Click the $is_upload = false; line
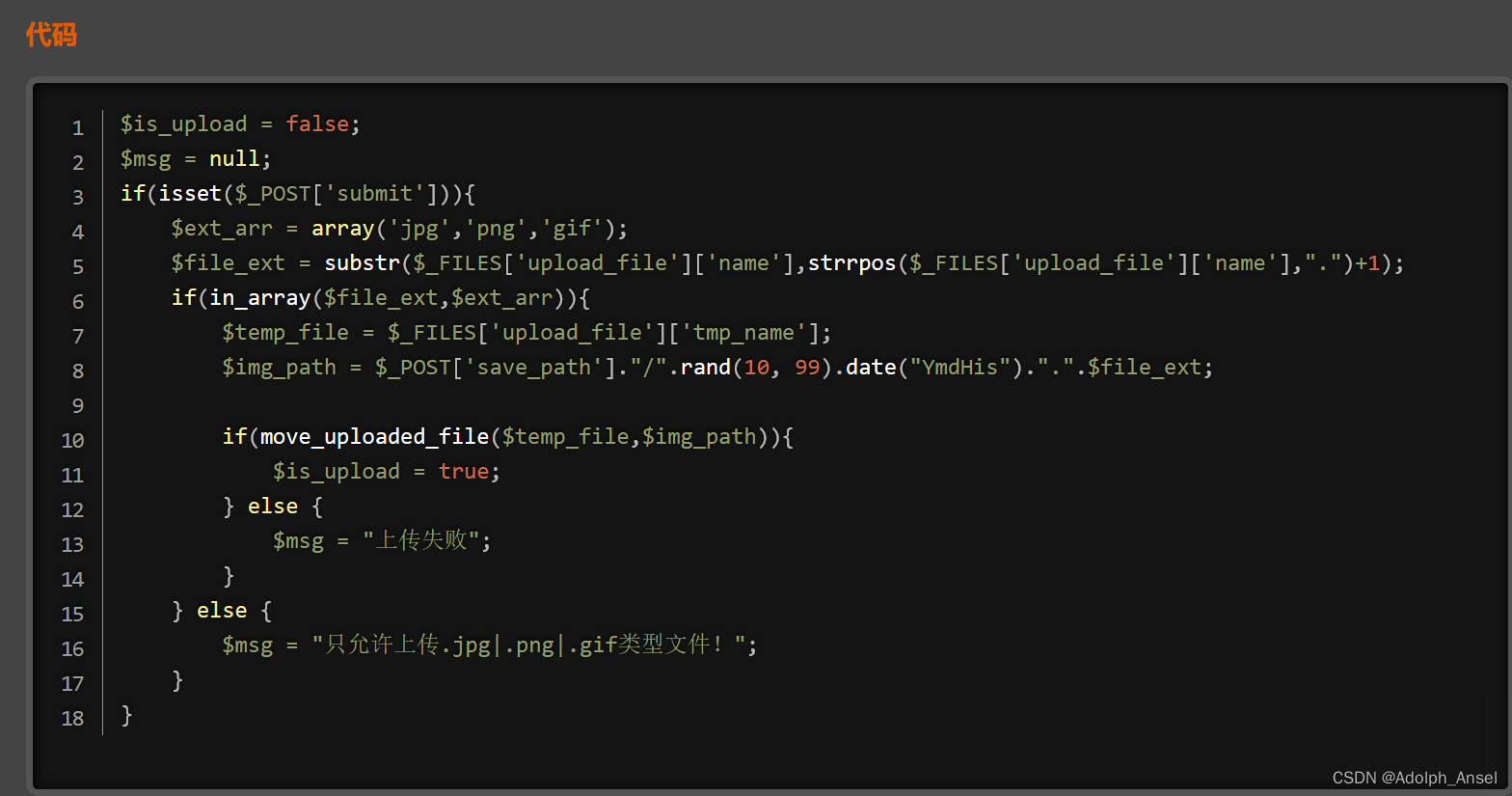Screen dimensions: 1512x796 tap(240, 124)
